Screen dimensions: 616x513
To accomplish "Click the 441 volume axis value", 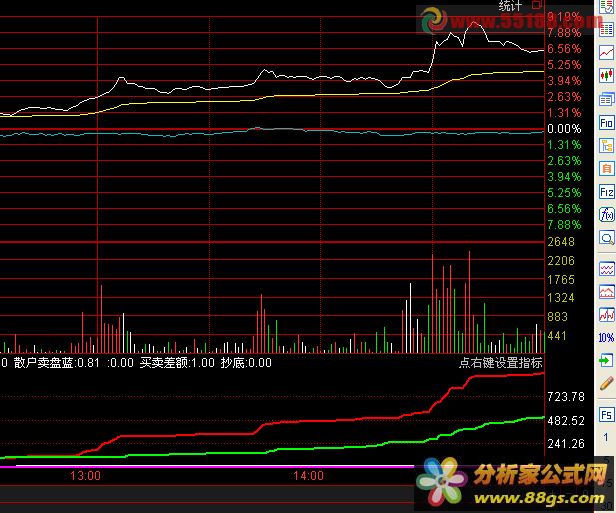I will 557,336.
